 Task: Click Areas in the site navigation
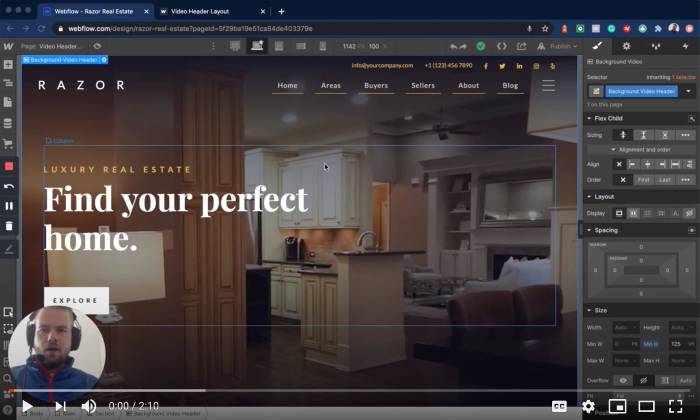tap(331, 85)
